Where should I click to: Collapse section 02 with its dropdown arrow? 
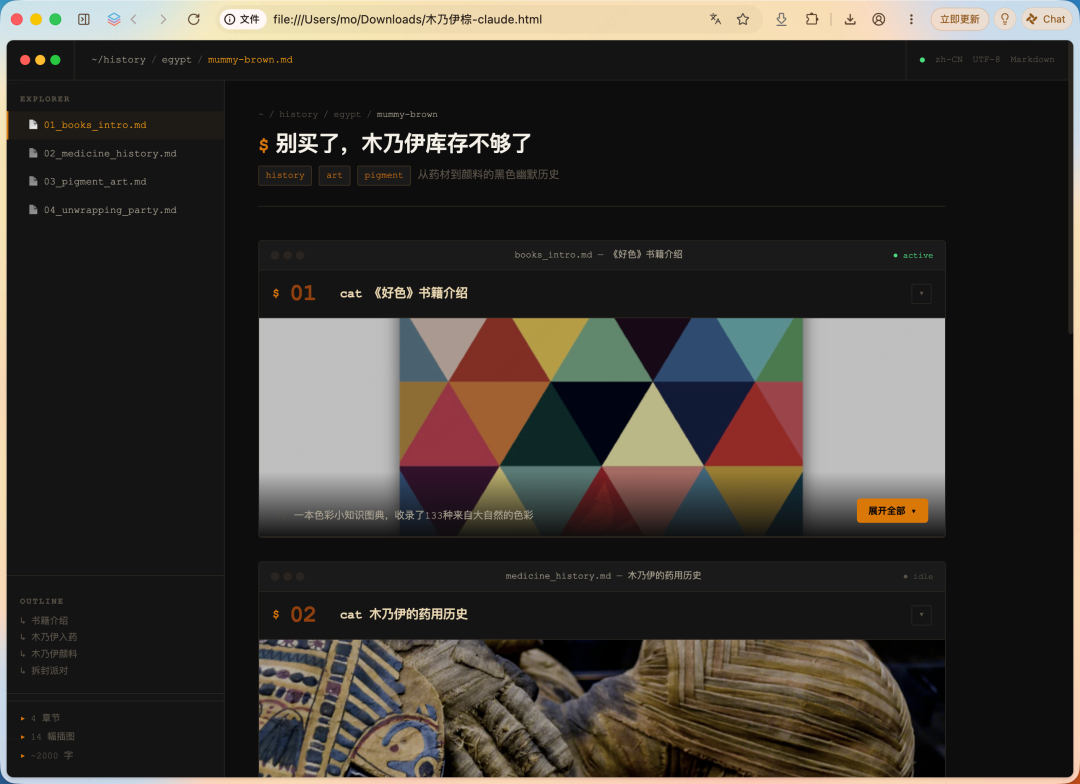pyautogui.click(x=921, y=615)
